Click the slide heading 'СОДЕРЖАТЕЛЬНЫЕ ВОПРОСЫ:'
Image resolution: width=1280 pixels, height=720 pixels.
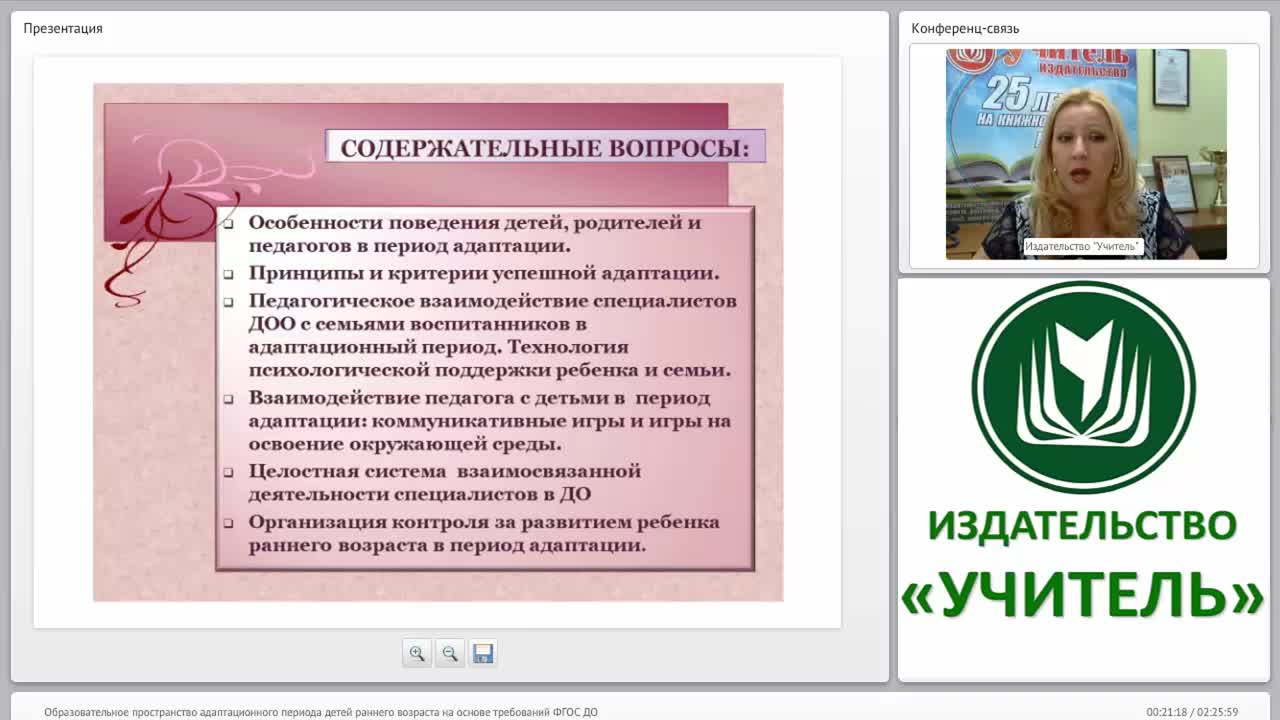tap(545, 148)
